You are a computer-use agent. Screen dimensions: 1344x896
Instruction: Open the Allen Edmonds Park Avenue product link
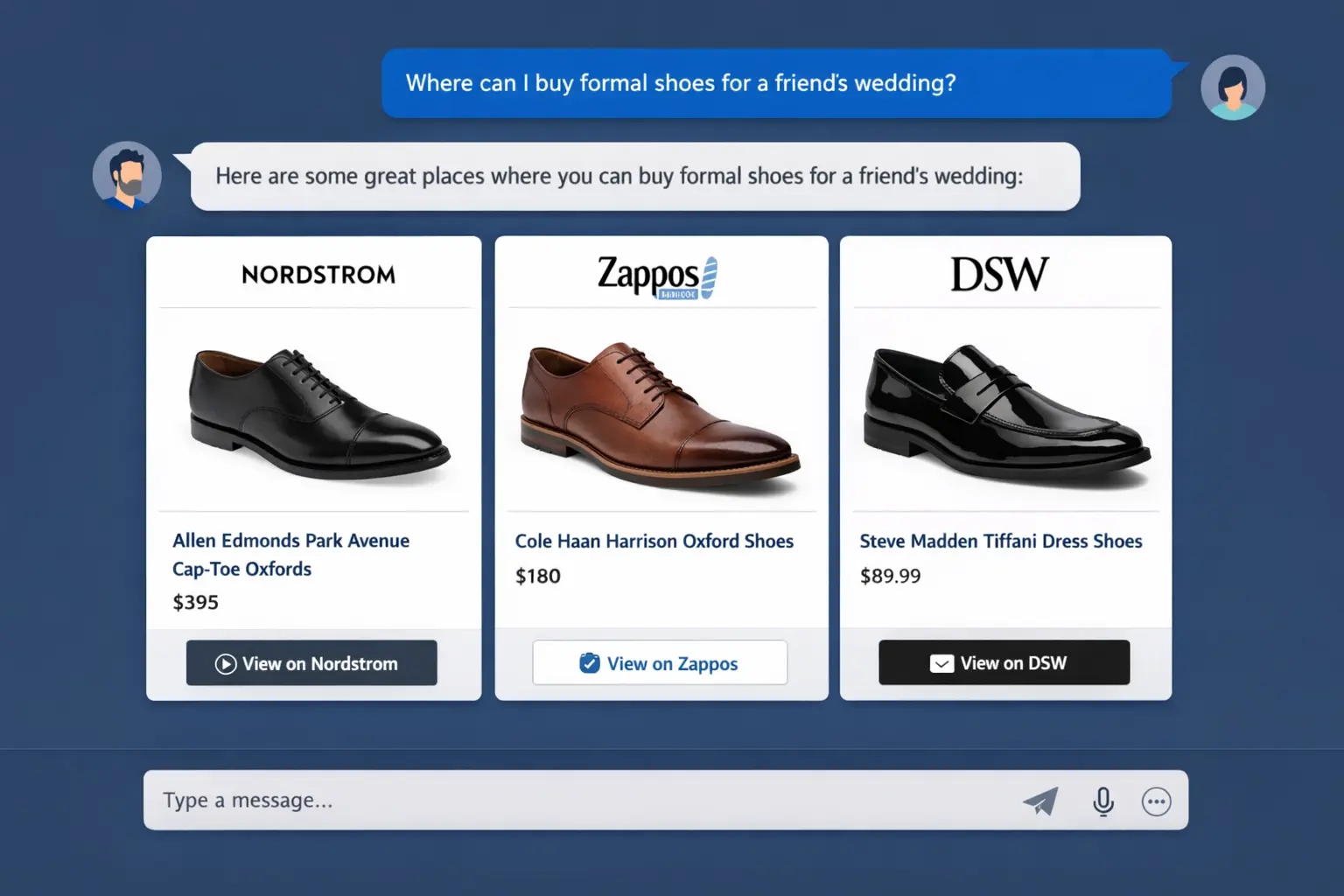pos(291,554)
